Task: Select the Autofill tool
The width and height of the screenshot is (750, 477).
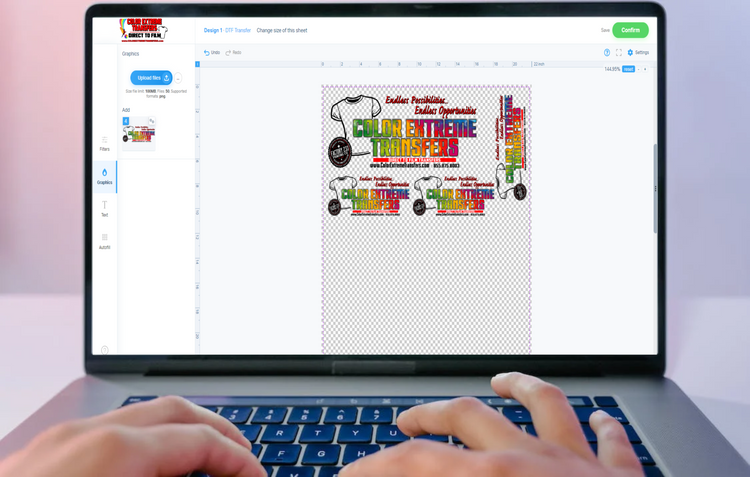Action: [104, 240]
